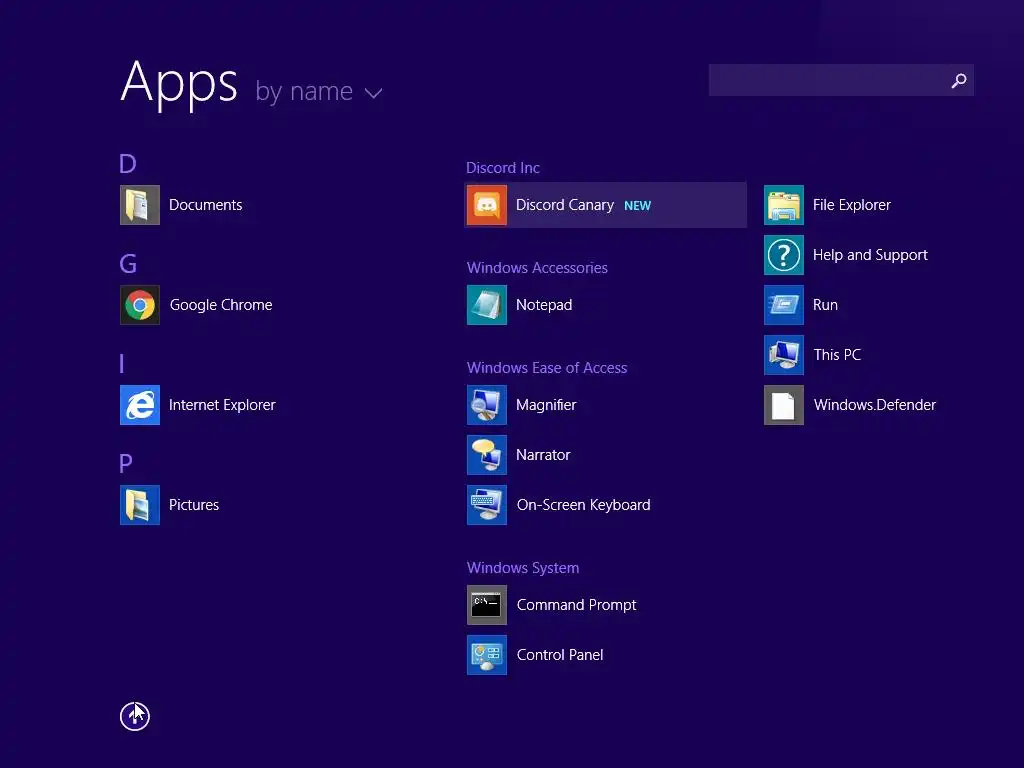Click the Discord Inc group header
The width and height of the screenshot is (1024, 768).
click(503, 168)
